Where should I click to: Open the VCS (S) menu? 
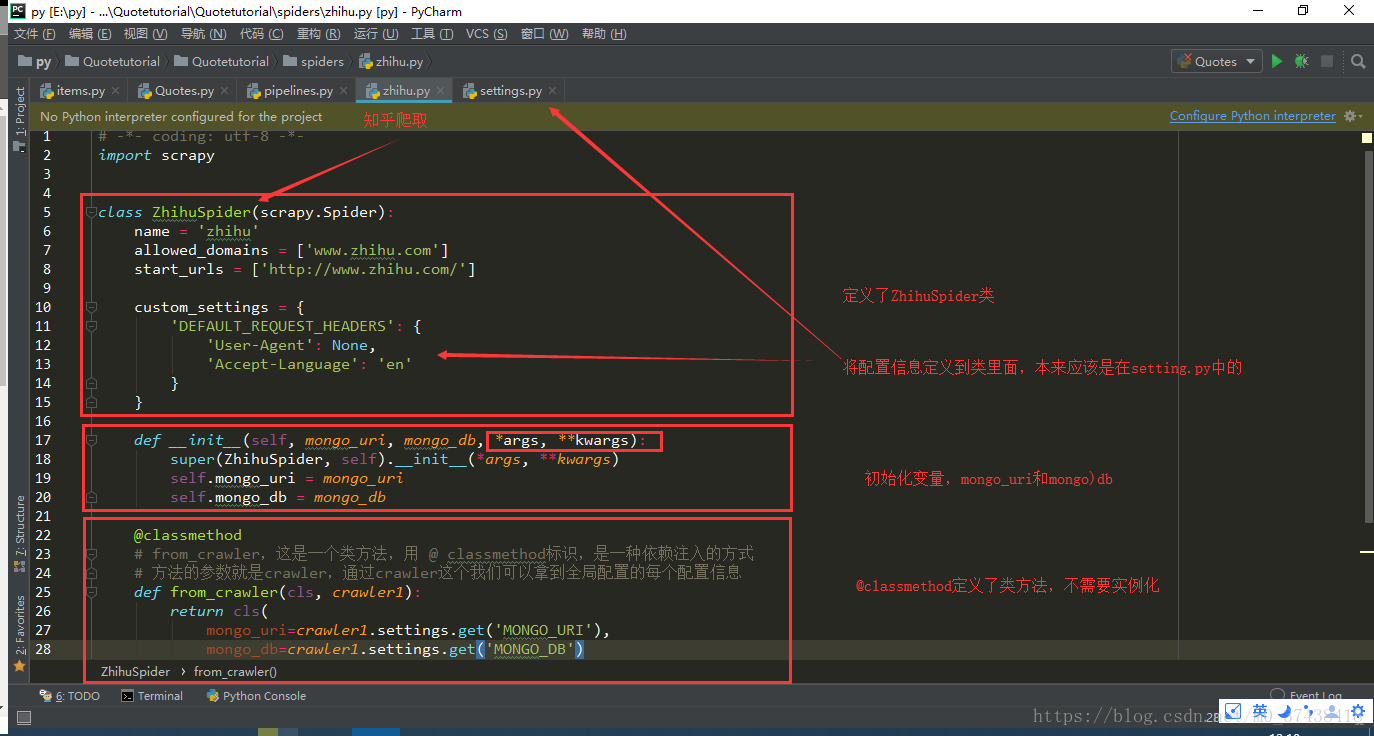tap(487, 33)
